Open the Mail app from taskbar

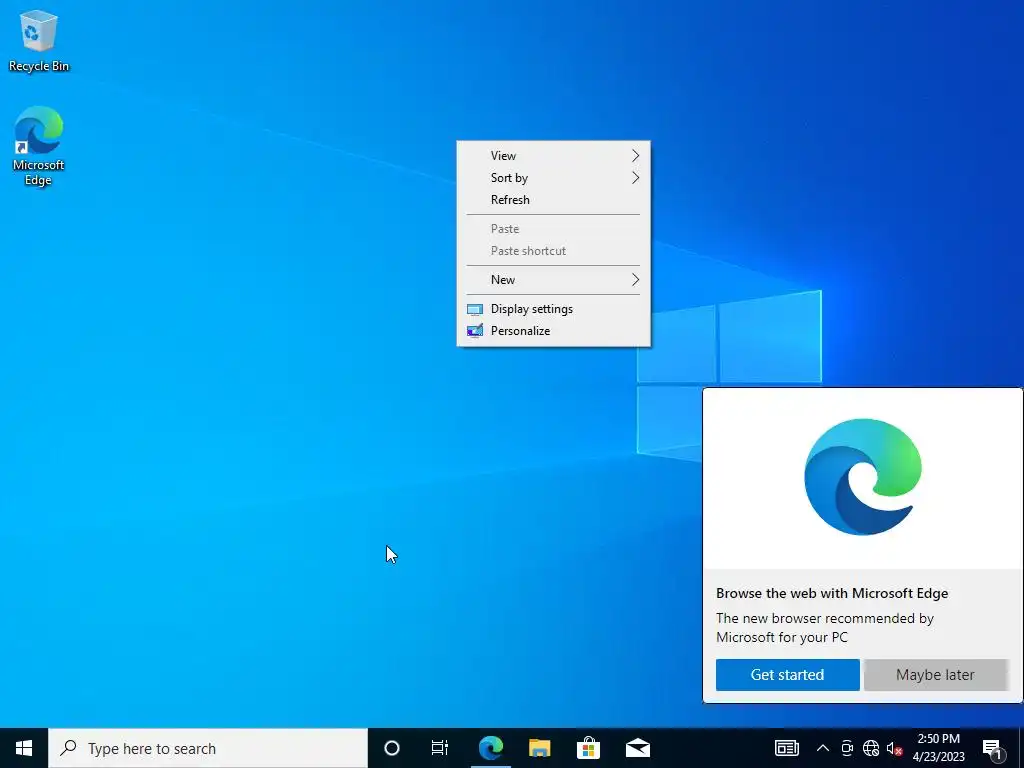click(637, 748)
